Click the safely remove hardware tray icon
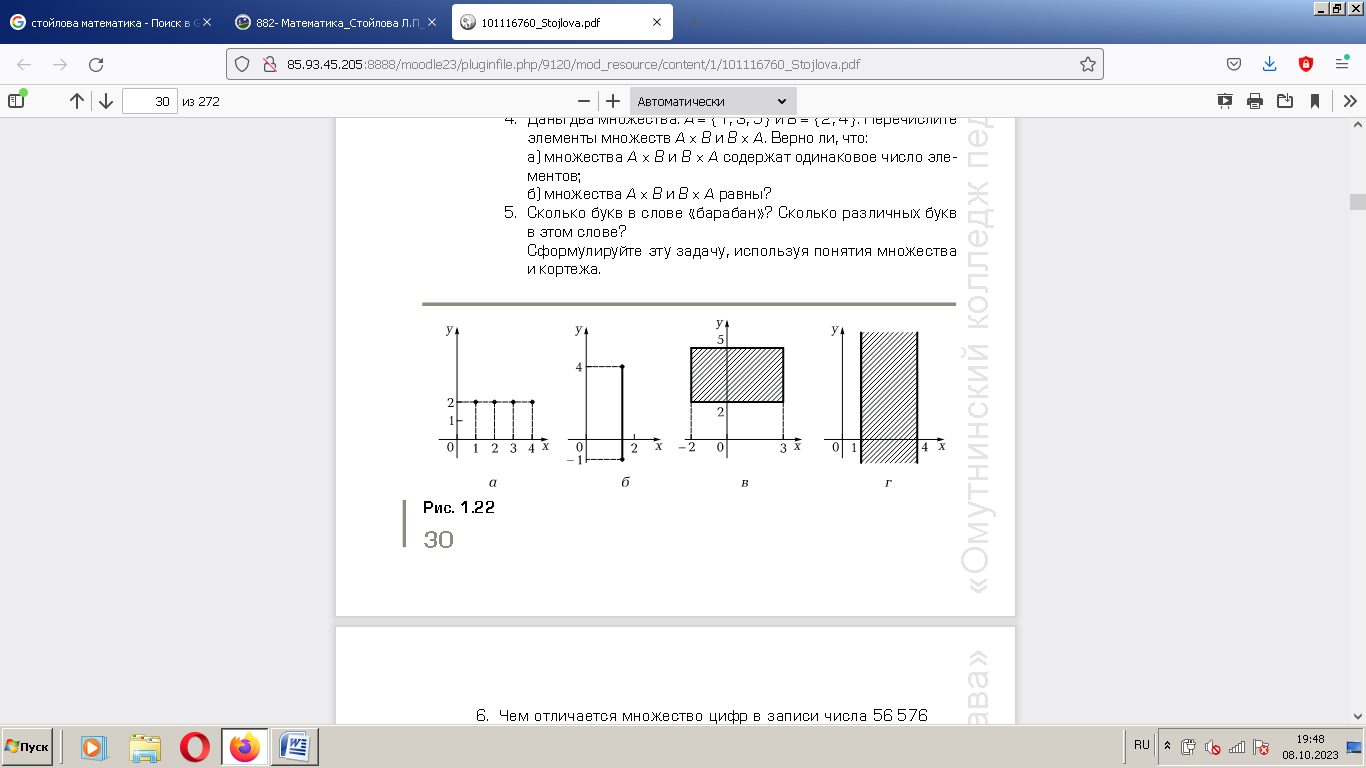The image size is (1366, 768). (1188, 747)
